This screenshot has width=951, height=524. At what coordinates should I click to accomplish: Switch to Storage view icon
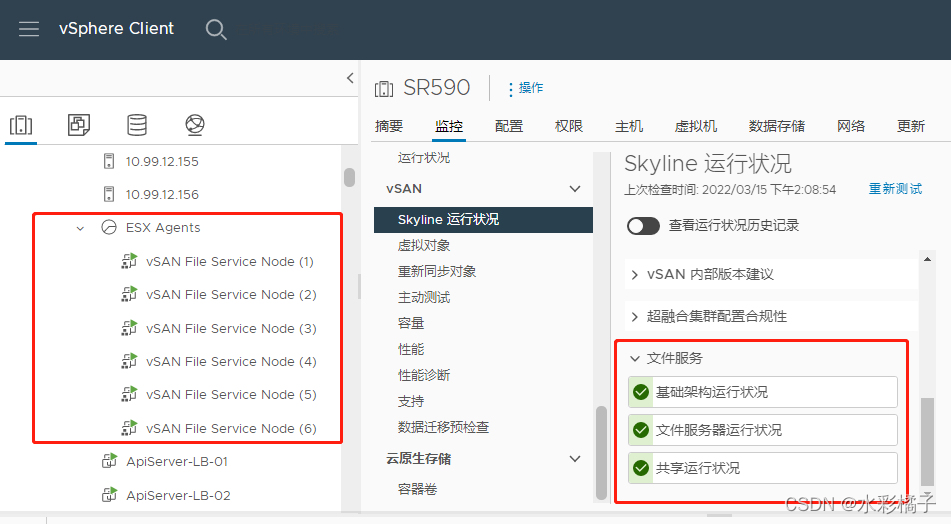(x=137, y=125)
